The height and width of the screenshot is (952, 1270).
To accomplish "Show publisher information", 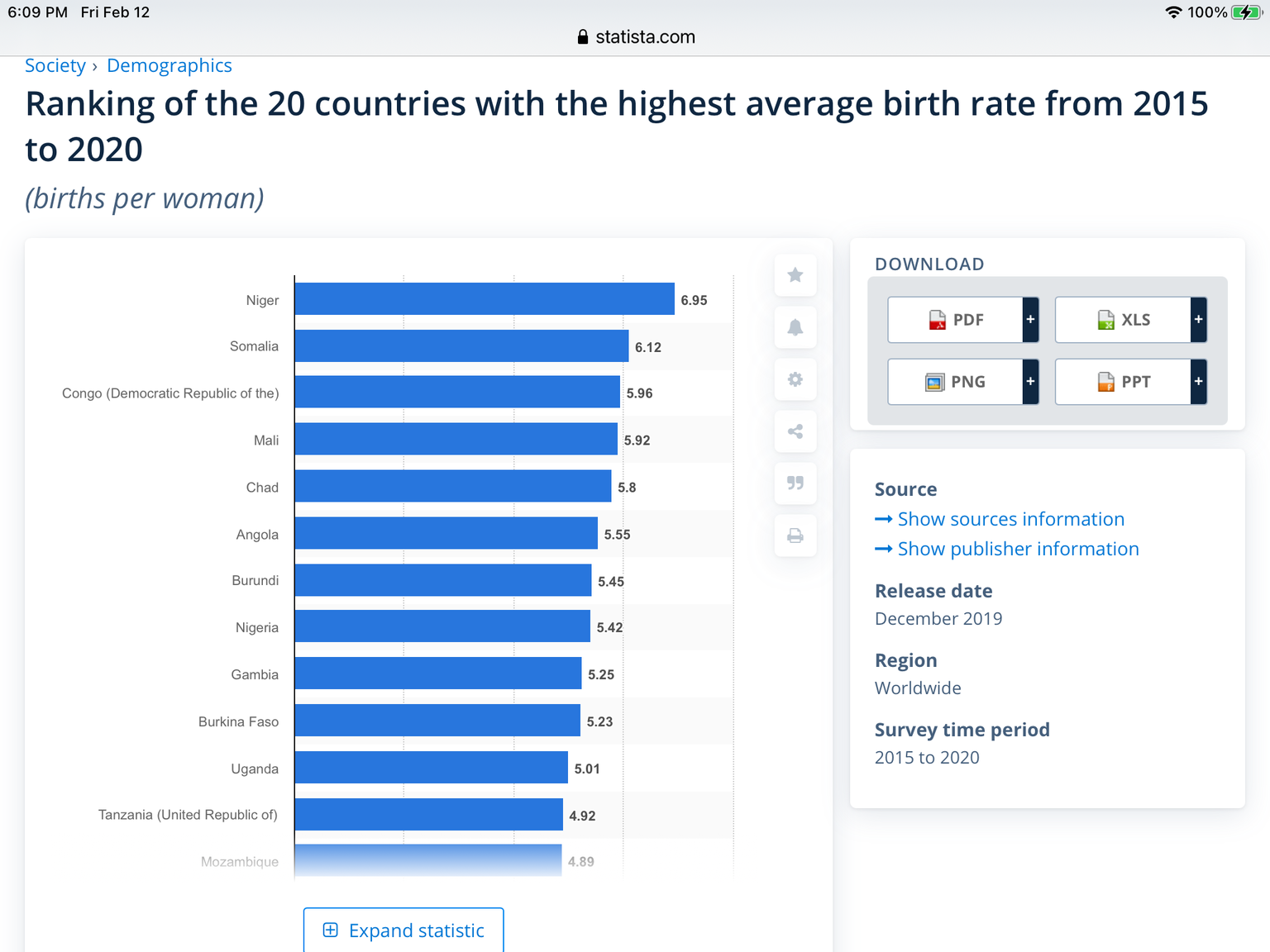I will pyautogui.click(x=1018, y=549).
